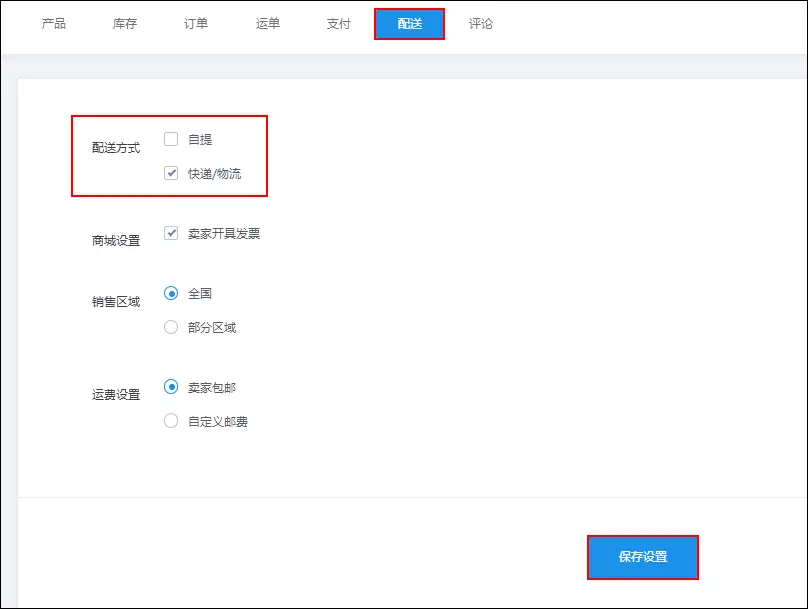
Task: Select the 卖家包邮 shipping option
Action: click(171, 387)
